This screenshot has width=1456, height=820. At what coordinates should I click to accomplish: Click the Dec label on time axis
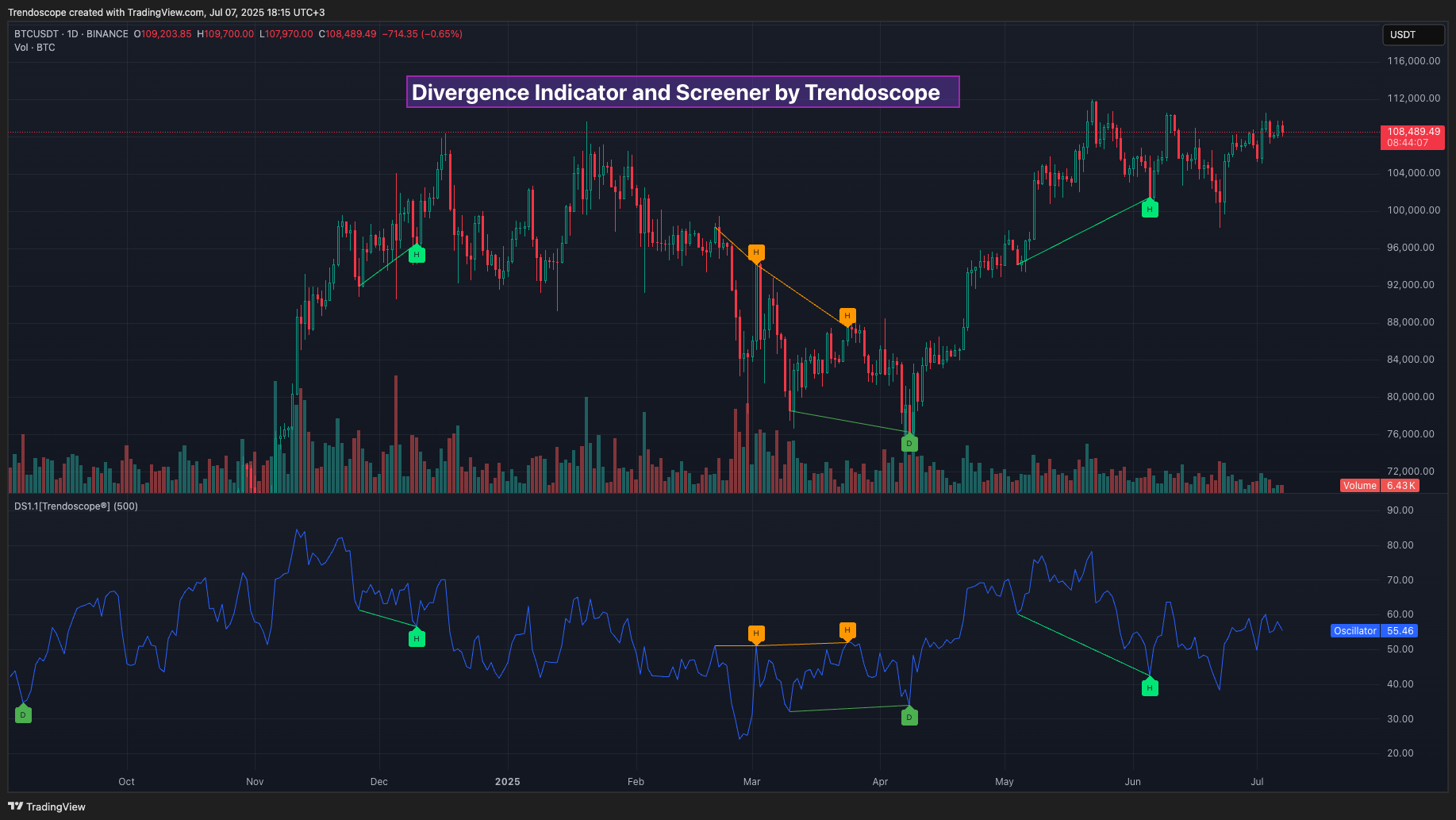click(x=379, y=782)
